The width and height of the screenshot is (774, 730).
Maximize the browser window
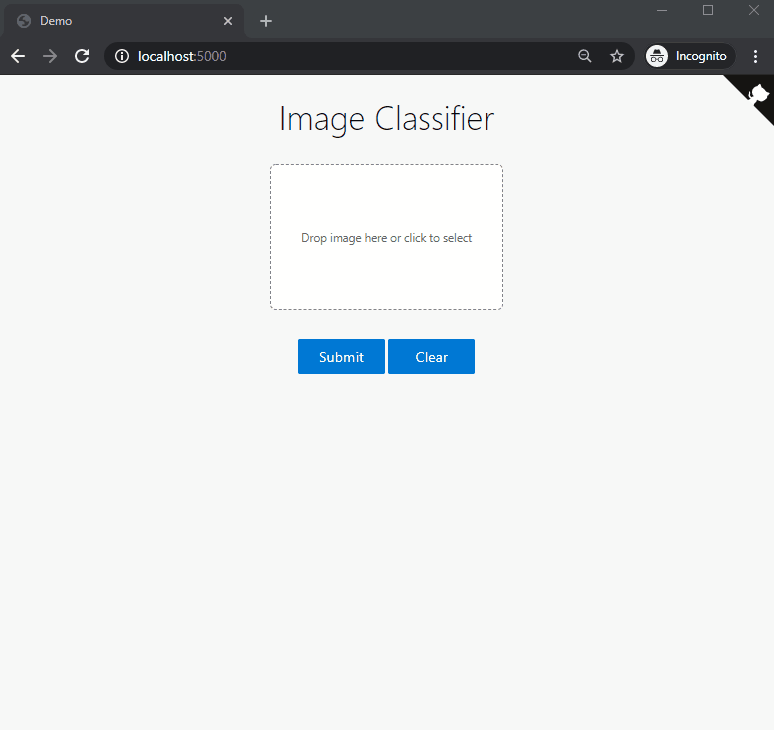(708, 10)
